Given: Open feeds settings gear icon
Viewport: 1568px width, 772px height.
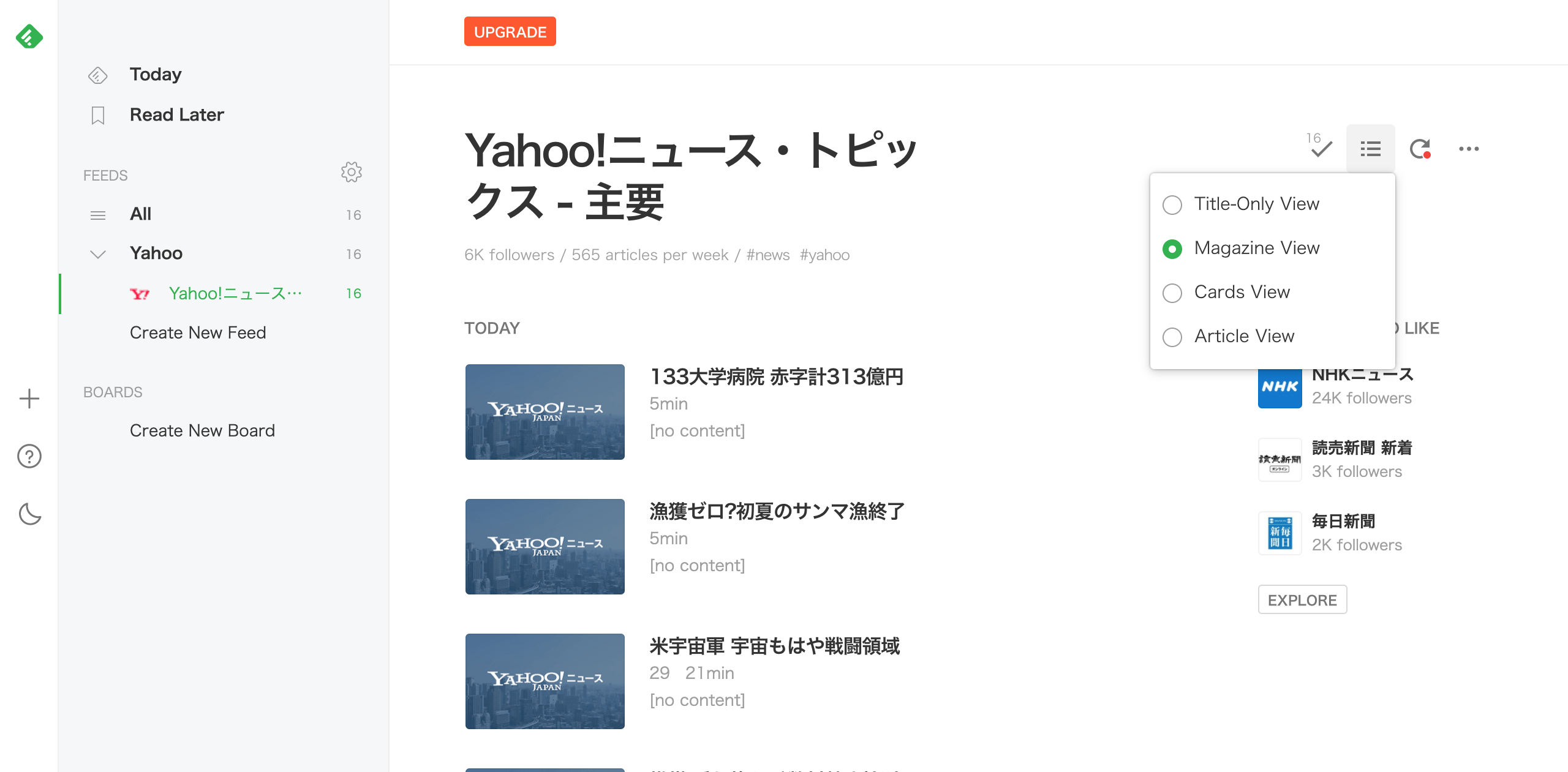Looking at the screenshot, I should pos(351,172).
